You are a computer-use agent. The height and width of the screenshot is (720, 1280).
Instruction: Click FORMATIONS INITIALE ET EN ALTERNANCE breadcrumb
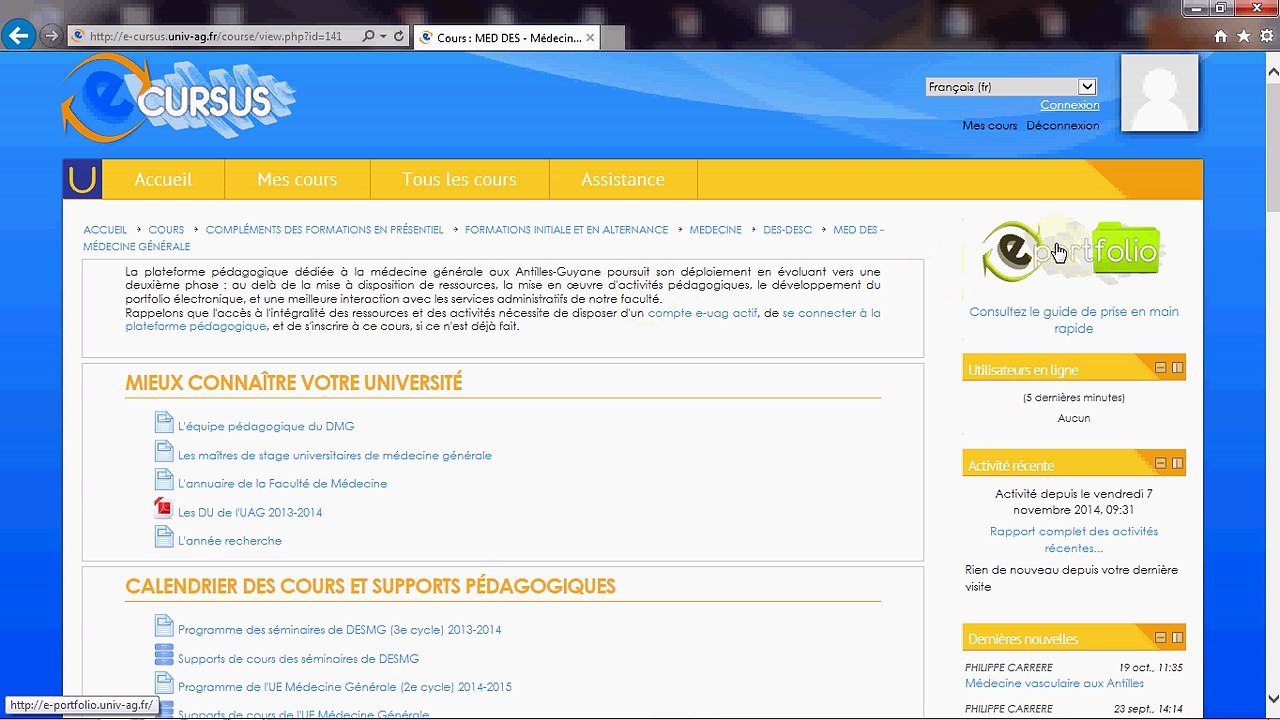[566, 230]
